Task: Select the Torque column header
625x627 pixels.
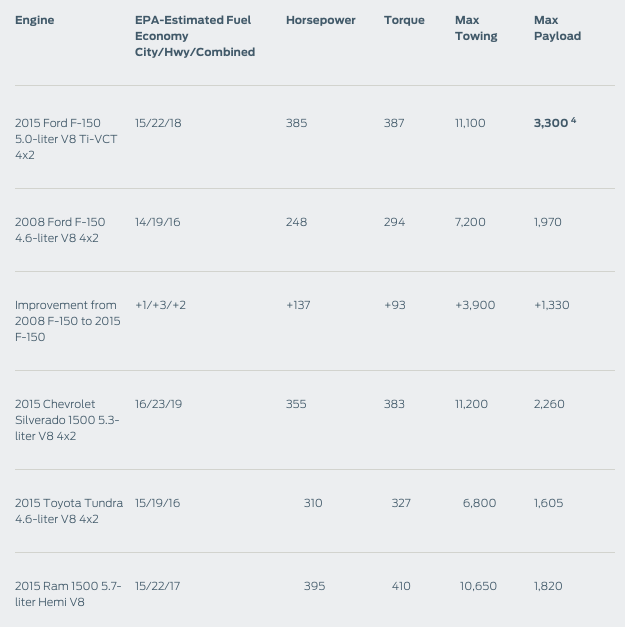Action: click(x=404, y=20)
